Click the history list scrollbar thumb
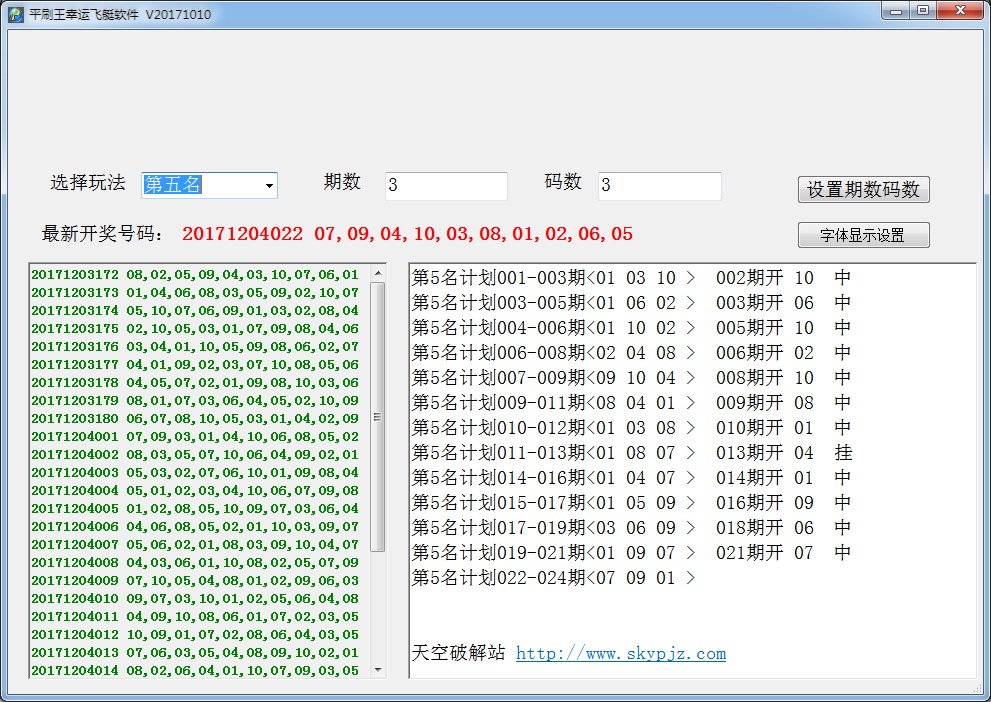Image resolution: width=991 pixels, height=702 pixels. 378,415
